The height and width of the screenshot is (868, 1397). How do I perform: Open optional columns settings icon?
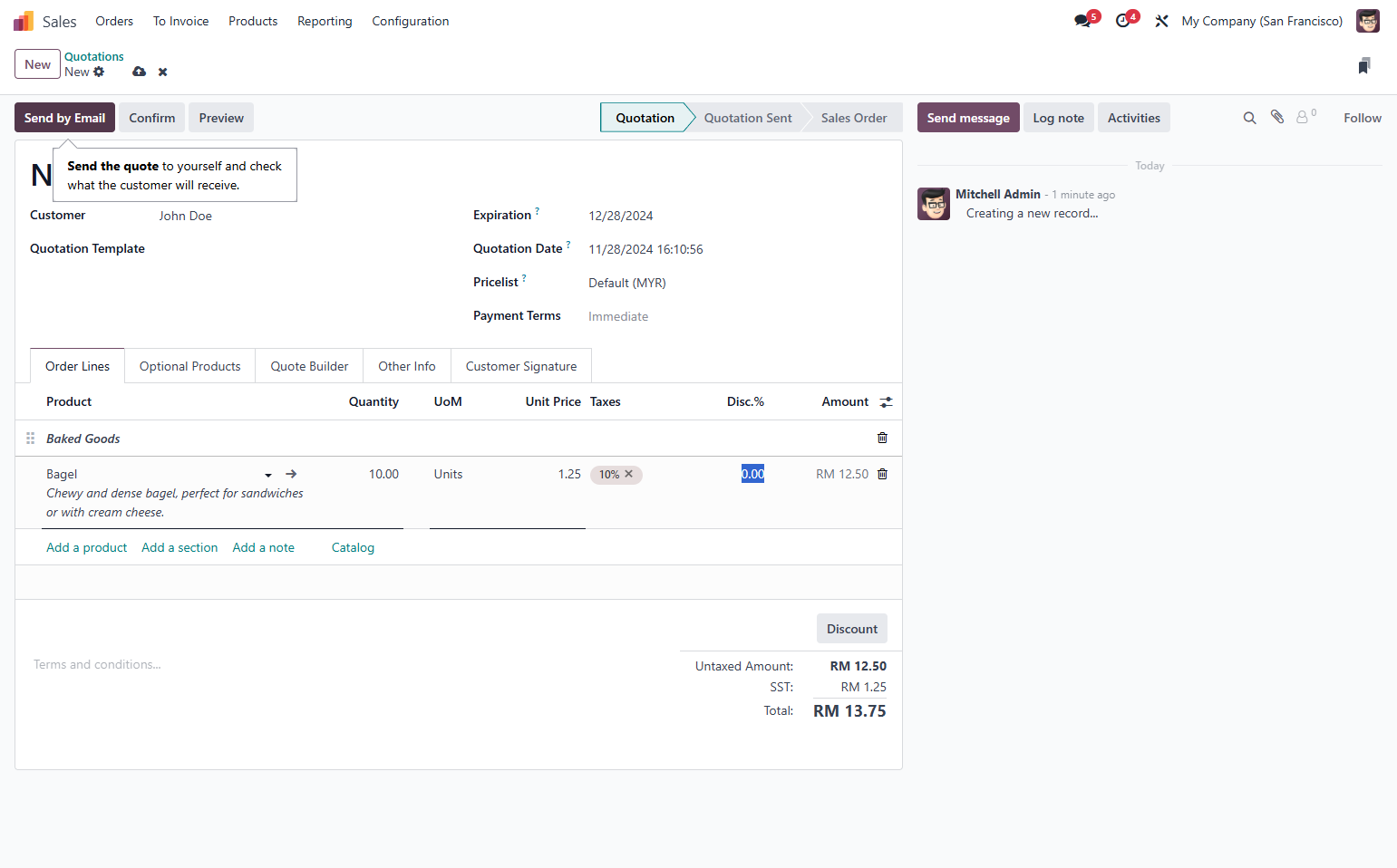click(x=886, y=402)
